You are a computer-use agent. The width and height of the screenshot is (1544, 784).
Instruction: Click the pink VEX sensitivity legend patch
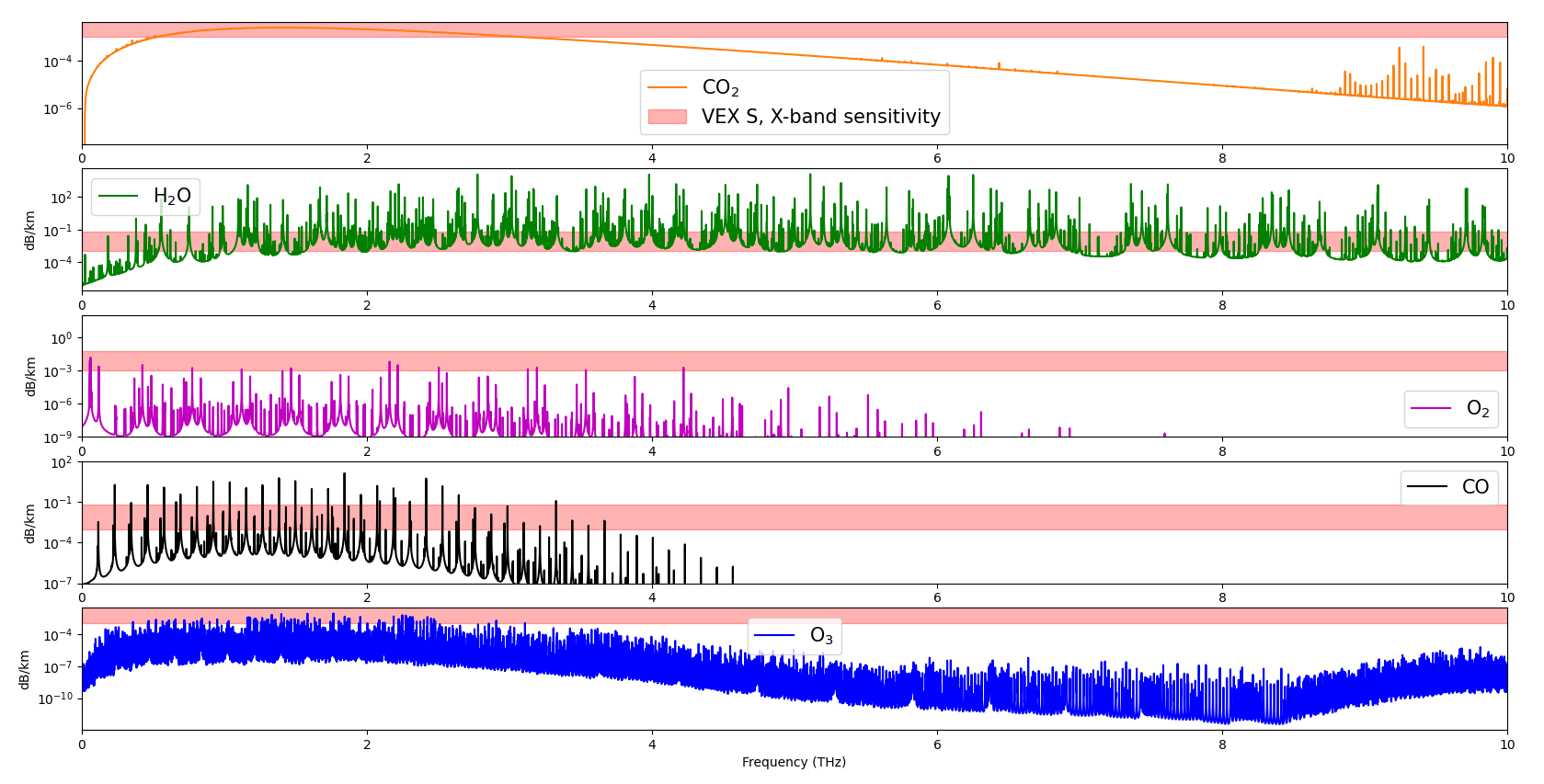tap(668, 117)
